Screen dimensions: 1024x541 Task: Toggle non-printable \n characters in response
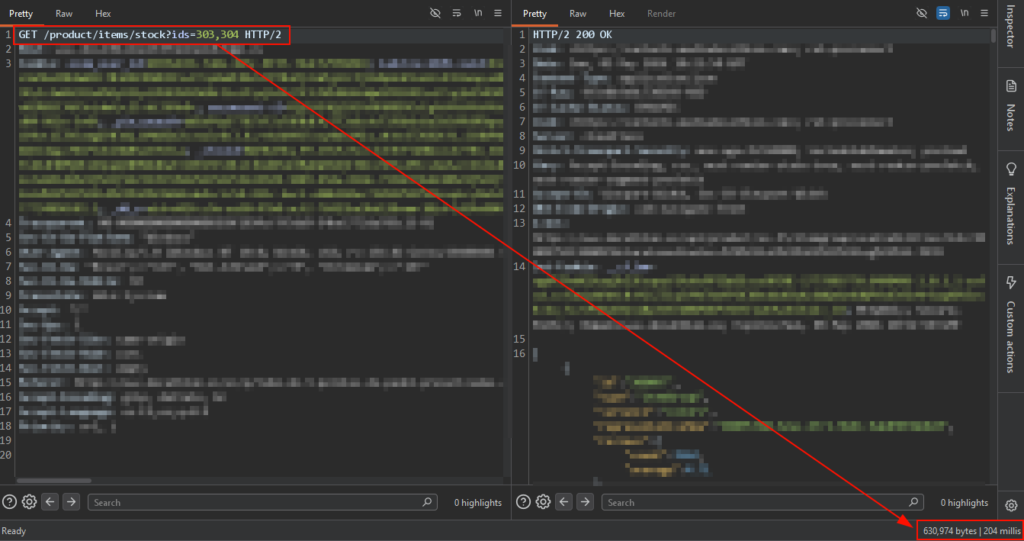tap(965, 13)
